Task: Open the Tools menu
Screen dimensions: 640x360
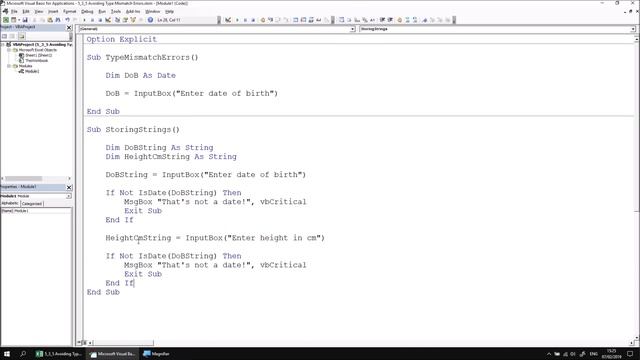Action: click(116, 11)
